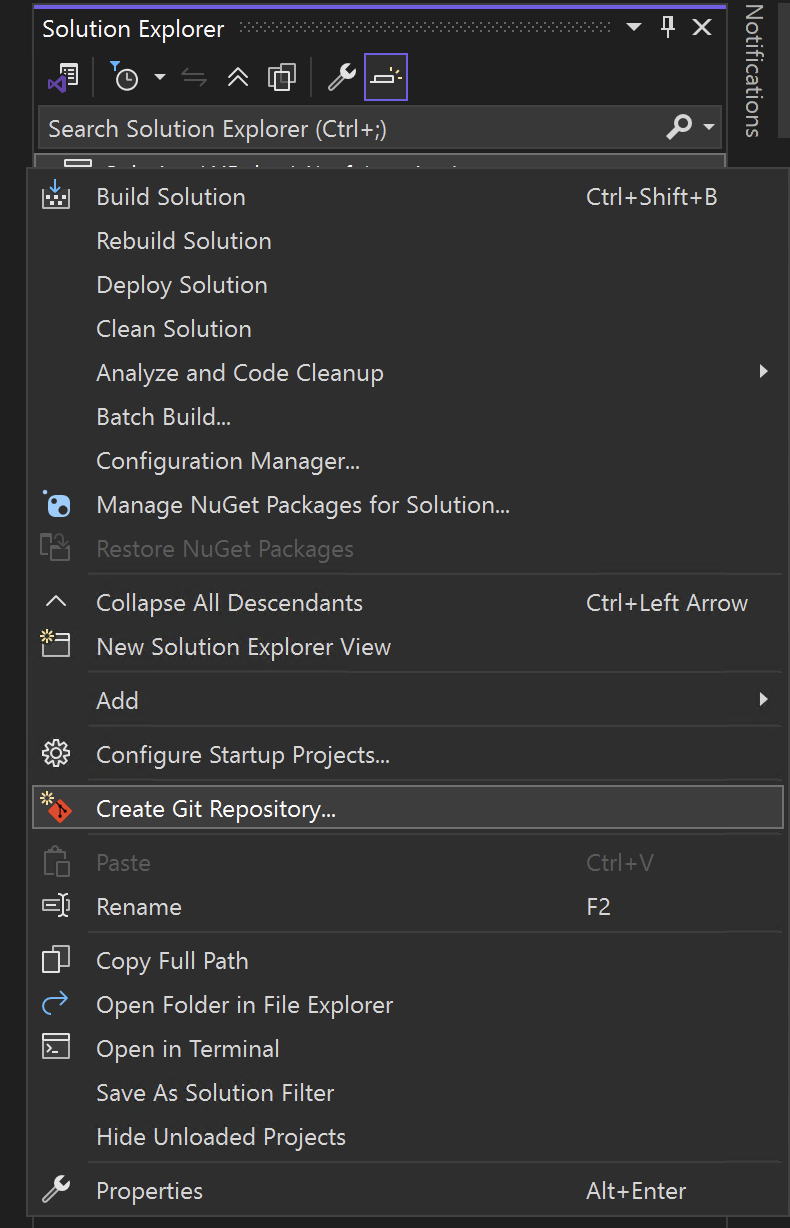Collapse all items using the Collapse All icon
Viewport: 790px width, 1228px height.
point(237,77)
